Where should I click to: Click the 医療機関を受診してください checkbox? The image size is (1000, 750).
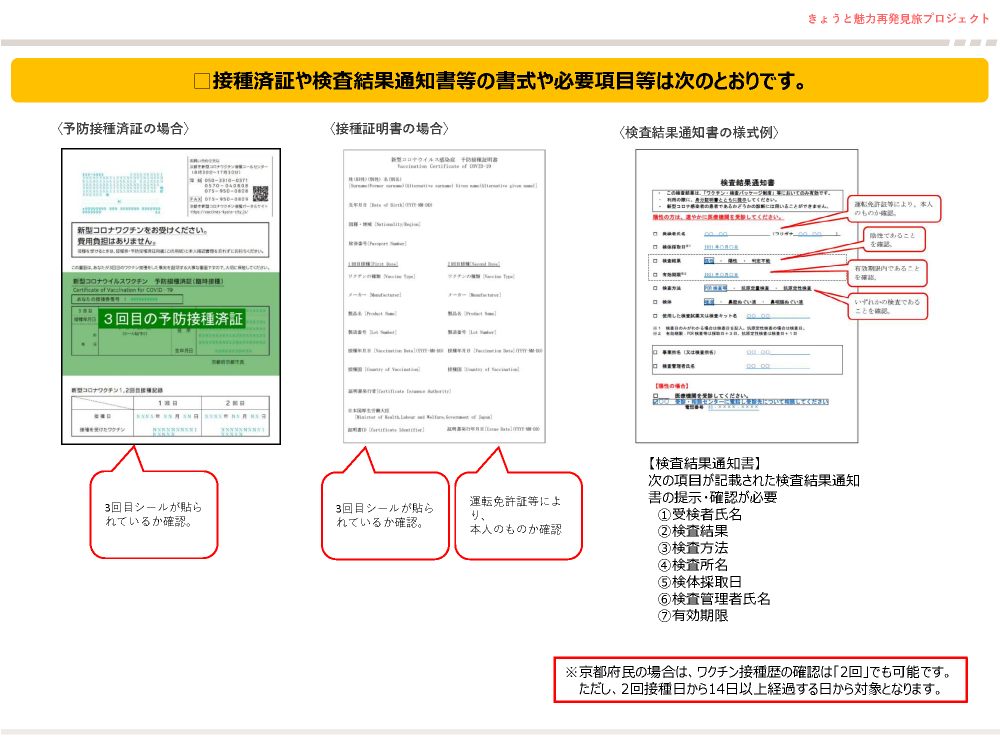click(x=655, y=395)
